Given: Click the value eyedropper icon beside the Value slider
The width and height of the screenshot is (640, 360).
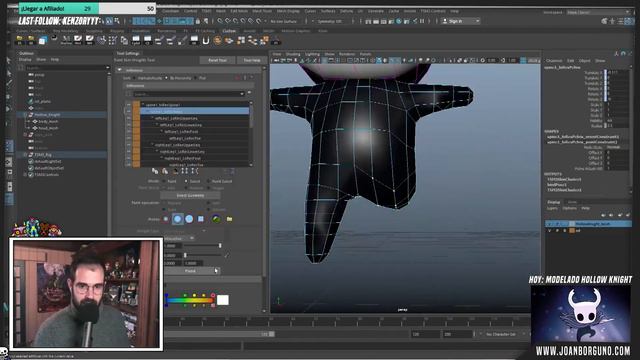Looking at the screenshot, I should [227, 256].
